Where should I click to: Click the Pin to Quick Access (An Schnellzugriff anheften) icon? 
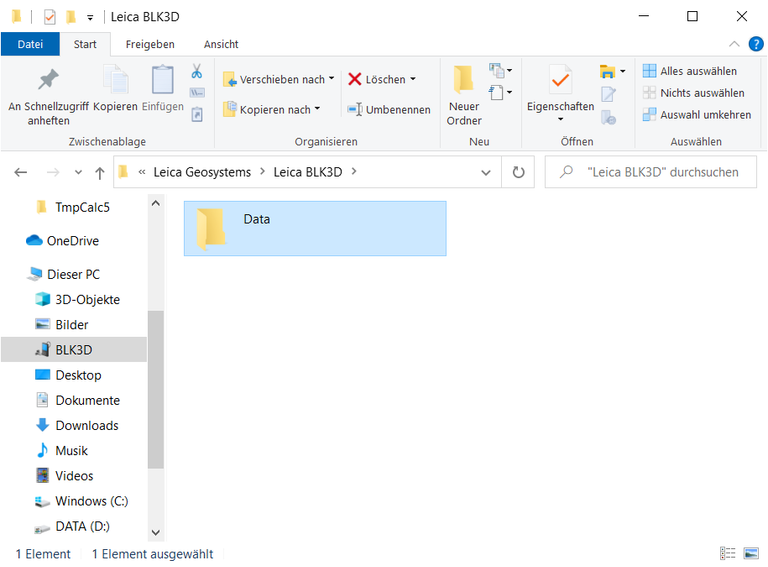pos(48,82)
